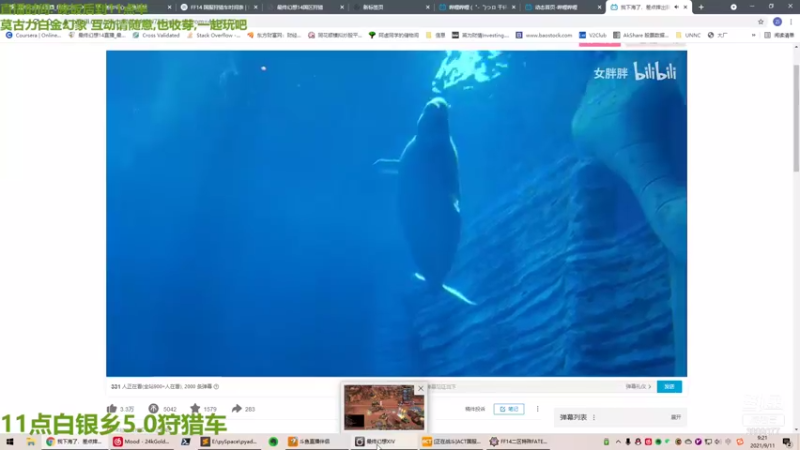The width and height of the screenshot is (800, 450).
Task: Open the volume speaker tray icon
Action: [718, 442]
